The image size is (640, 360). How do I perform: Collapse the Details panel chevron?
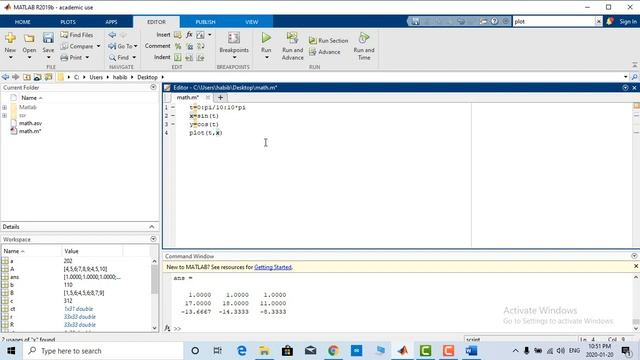pyautogui.click(x=152, y=227)
